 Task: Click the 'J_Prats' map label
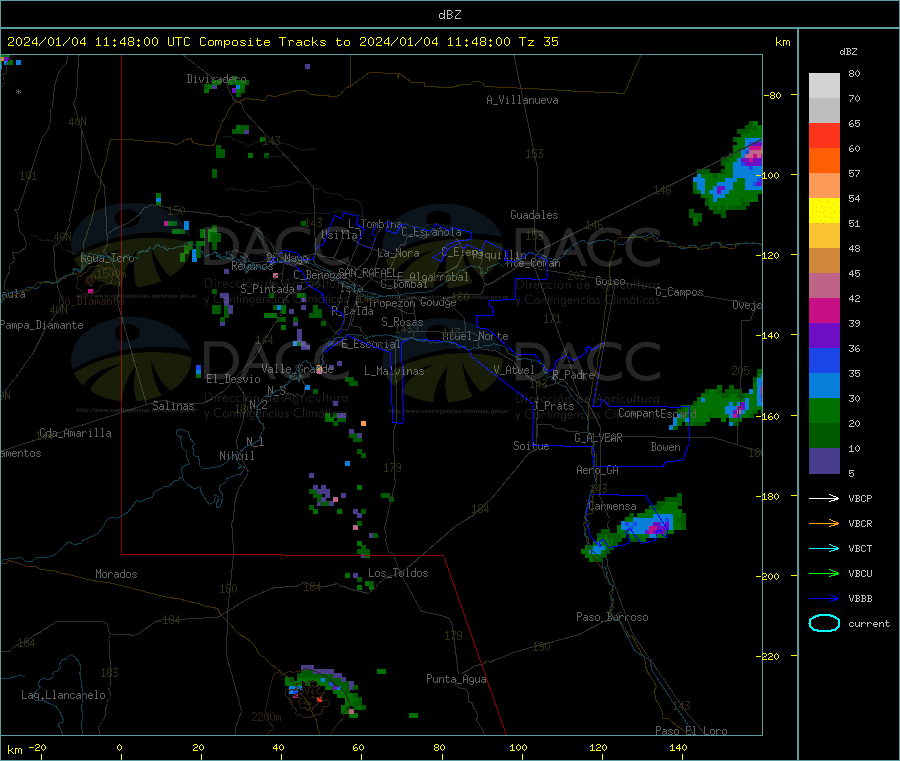[x=554, y=406]
